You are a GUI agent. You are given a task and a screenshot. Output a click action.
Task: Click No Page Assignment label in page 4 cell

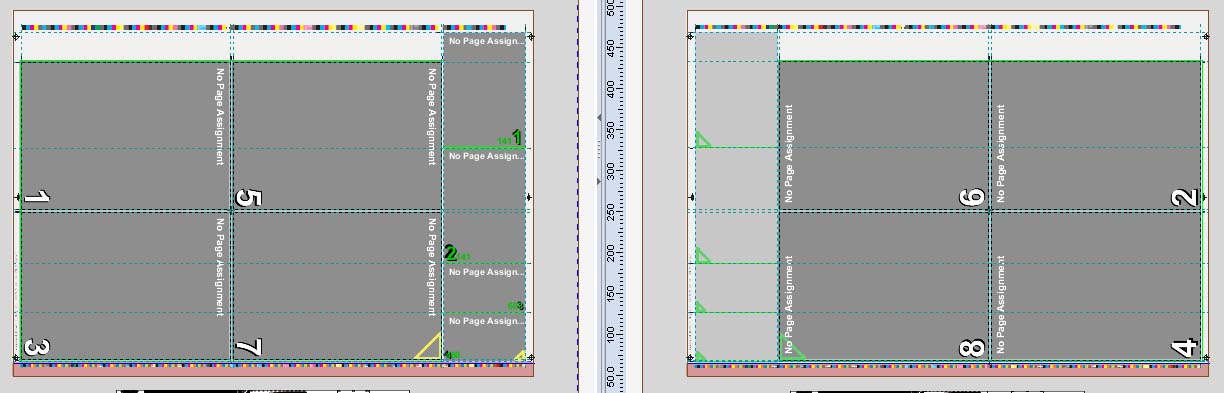(1001, 305)
